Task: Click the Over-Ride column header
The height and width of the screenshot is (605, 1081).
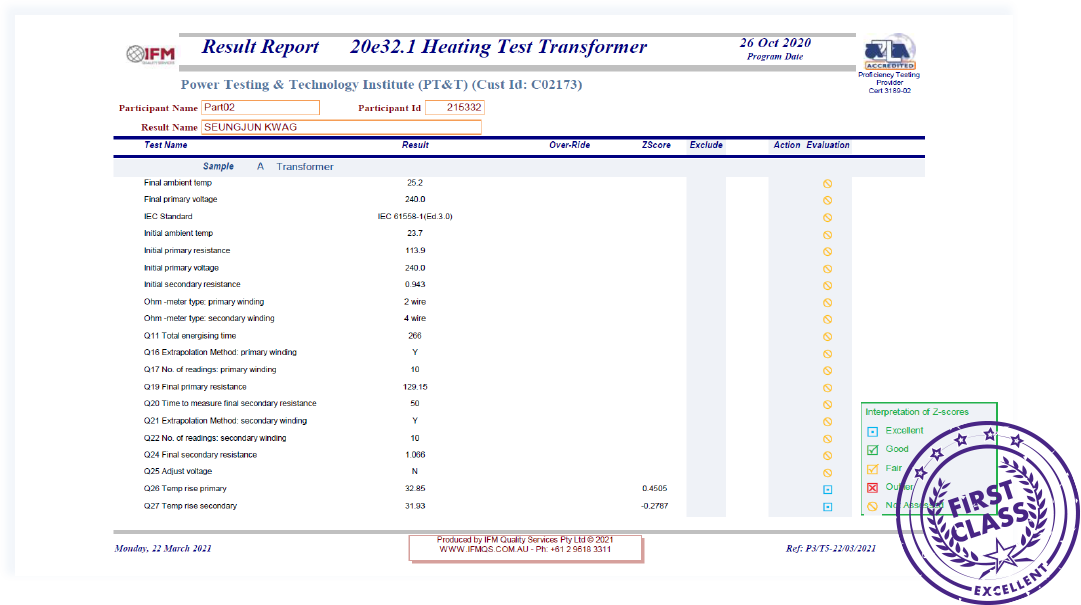Action: click(569, 145)
